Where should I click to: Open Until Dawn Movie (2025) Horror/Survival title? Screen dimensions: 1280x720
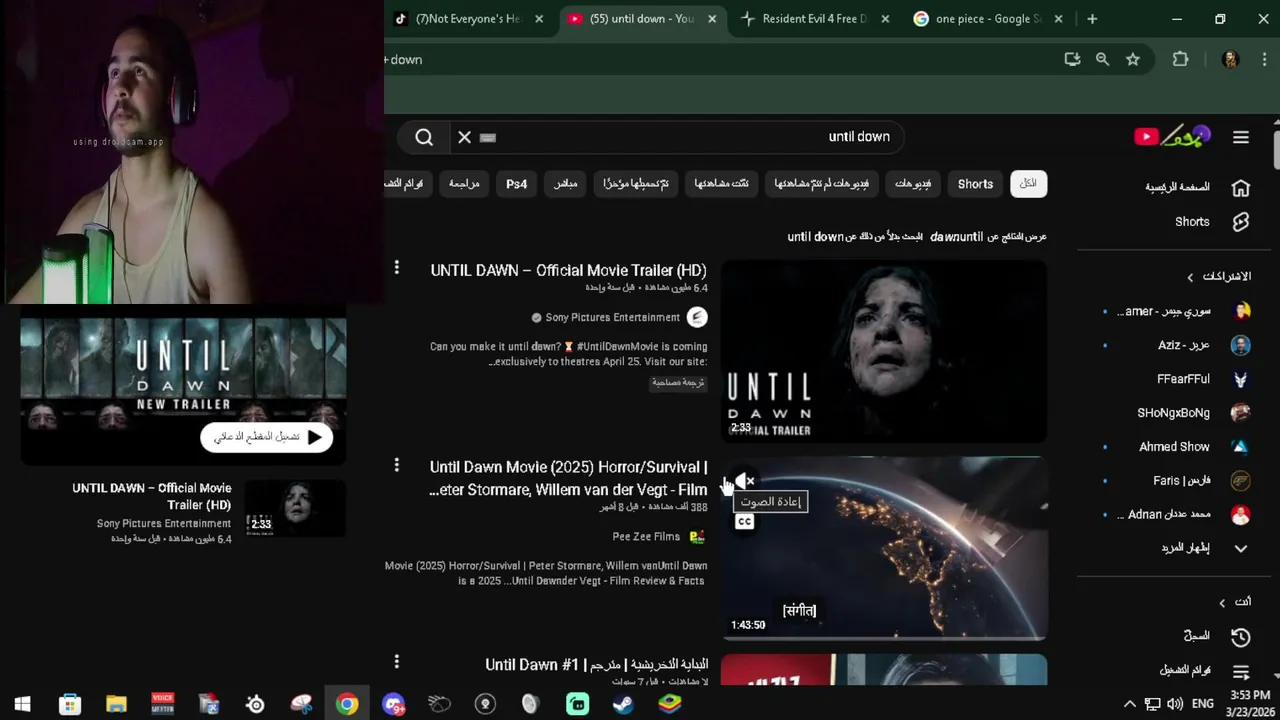(x=568, y=478)
